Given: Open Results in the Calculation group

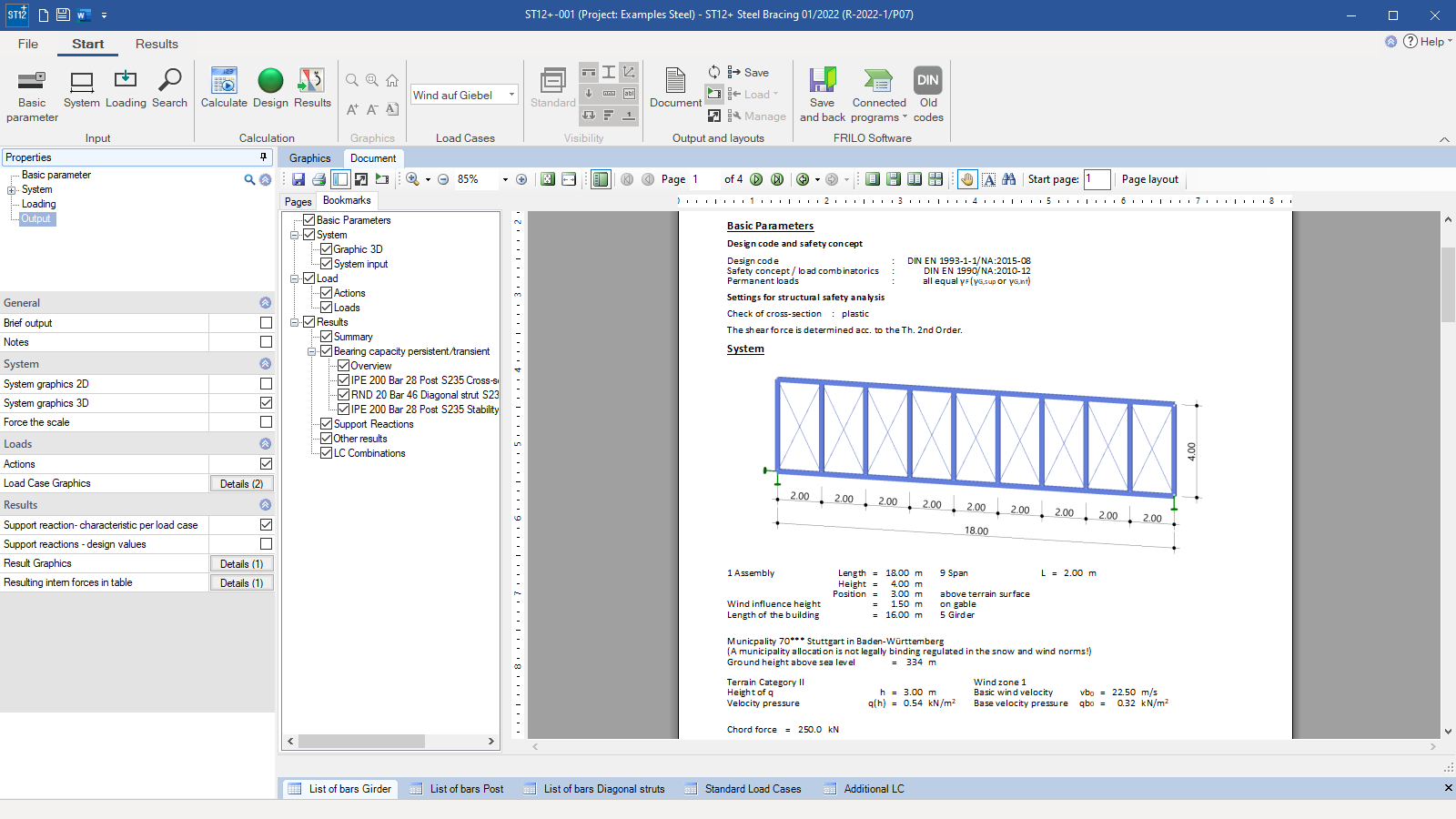Looking at the screenshot, I should pos(312,89).
